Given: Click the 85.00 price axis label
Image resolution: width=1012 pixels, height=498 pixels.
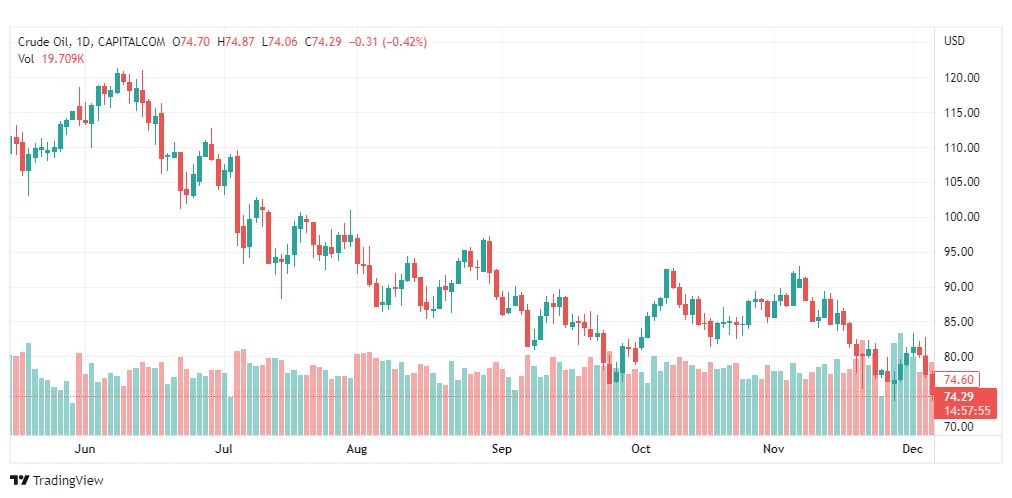Looking at the screenshot, I should [961, 322].
